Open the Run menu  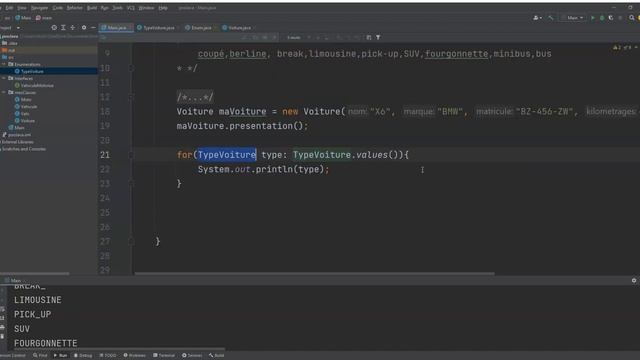pos(104,8)
